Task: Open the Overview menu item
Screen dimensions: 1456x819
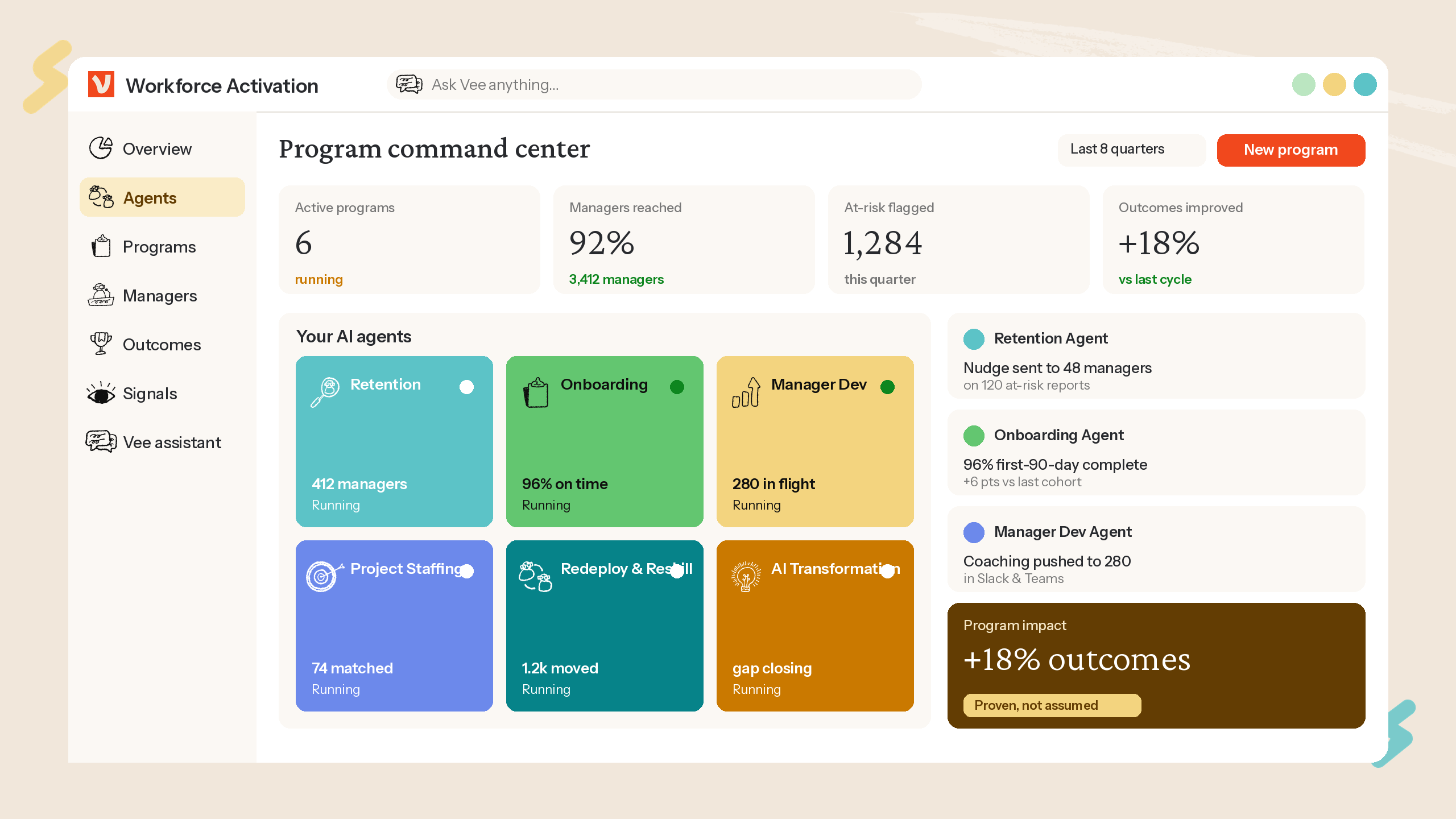Action: [x=162, y=148]
